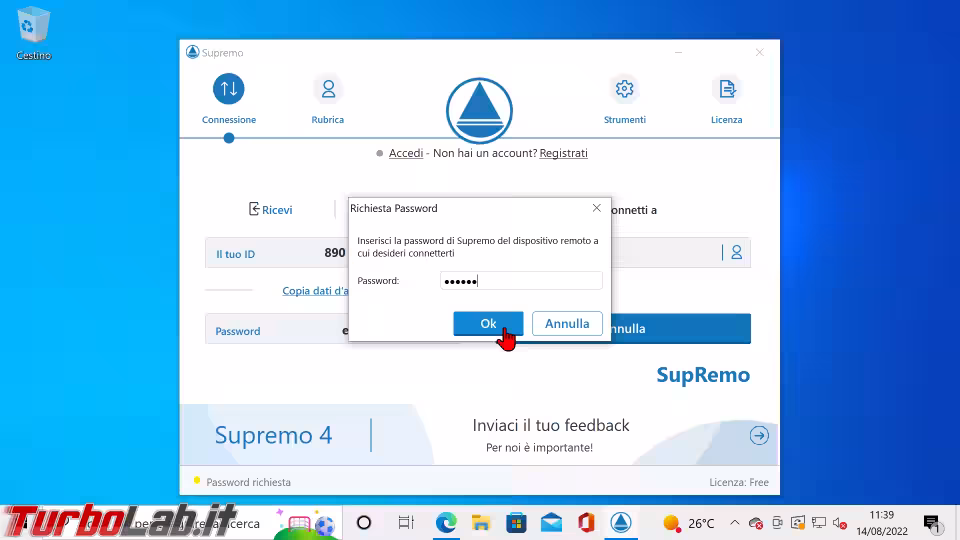Open Microsoft Store from taskbar
Viewport: 960px width, 540px height.
pos(516,523)
